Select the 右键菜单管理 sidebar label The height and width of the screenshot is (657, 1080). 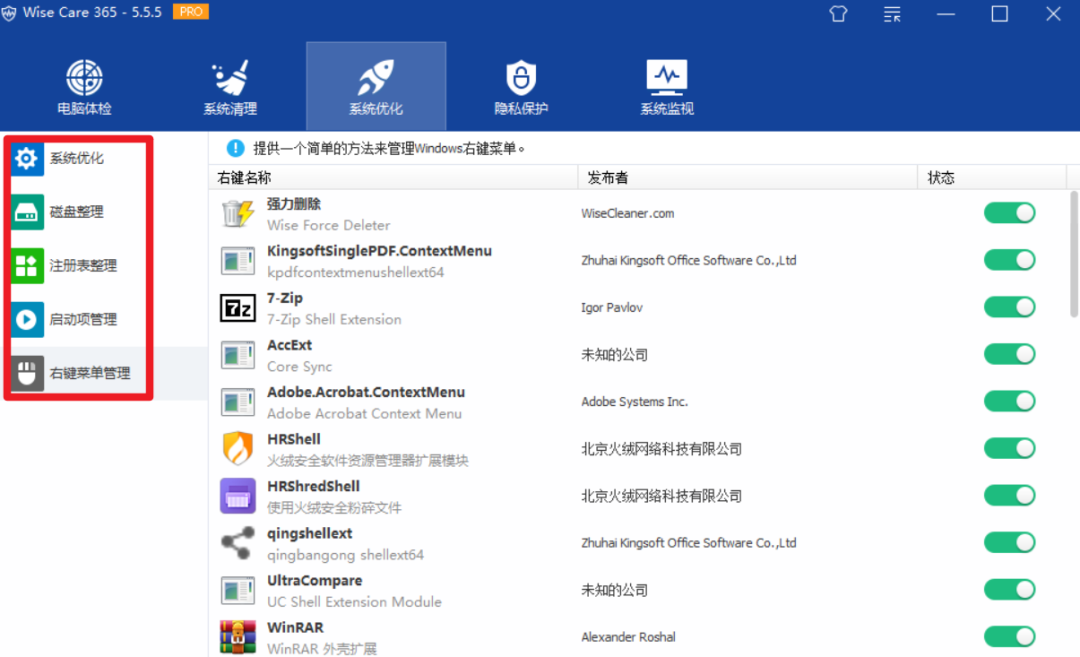(90, 373)
